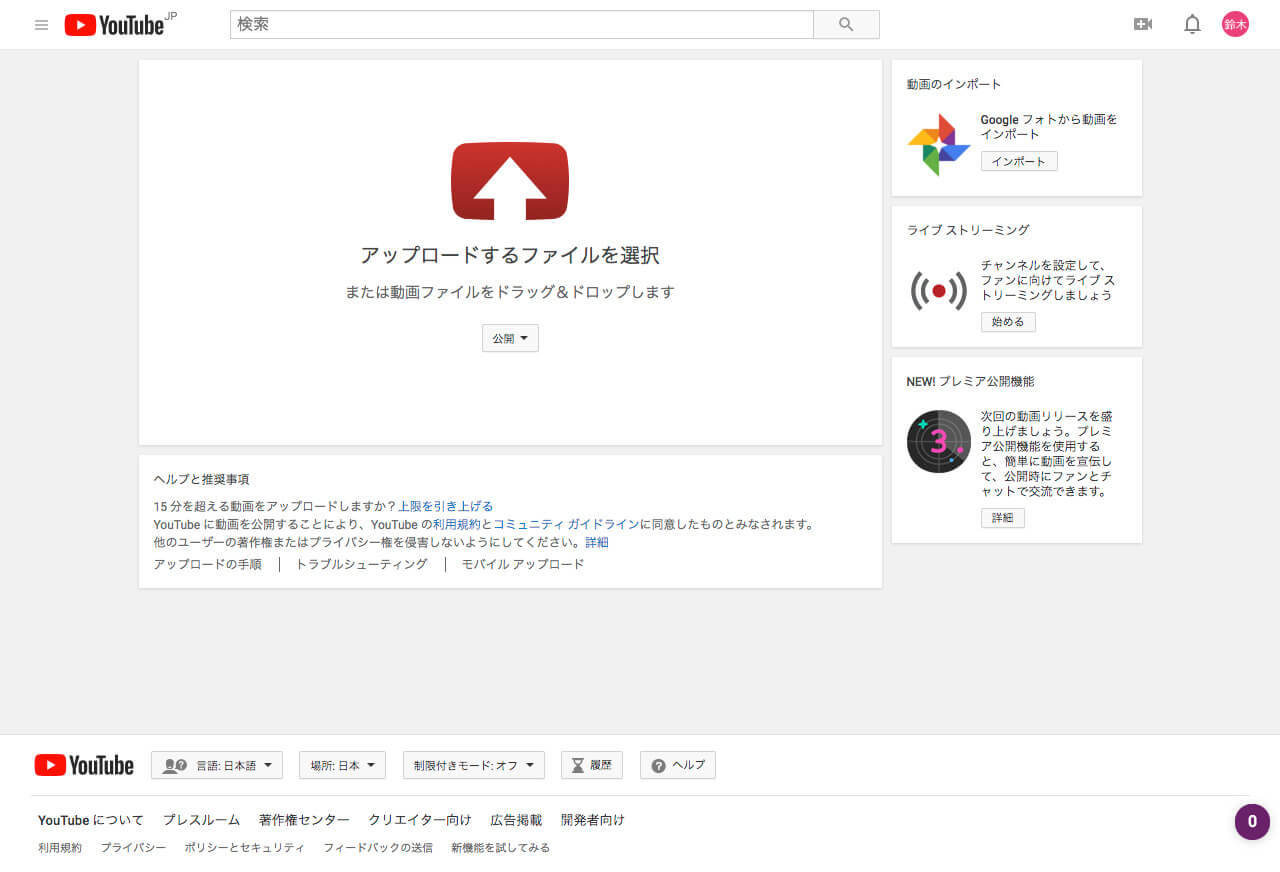This screenshot has width=1280, height=872.
Task: Open the 利用規約 link in bottom footer
Action: 60,848
